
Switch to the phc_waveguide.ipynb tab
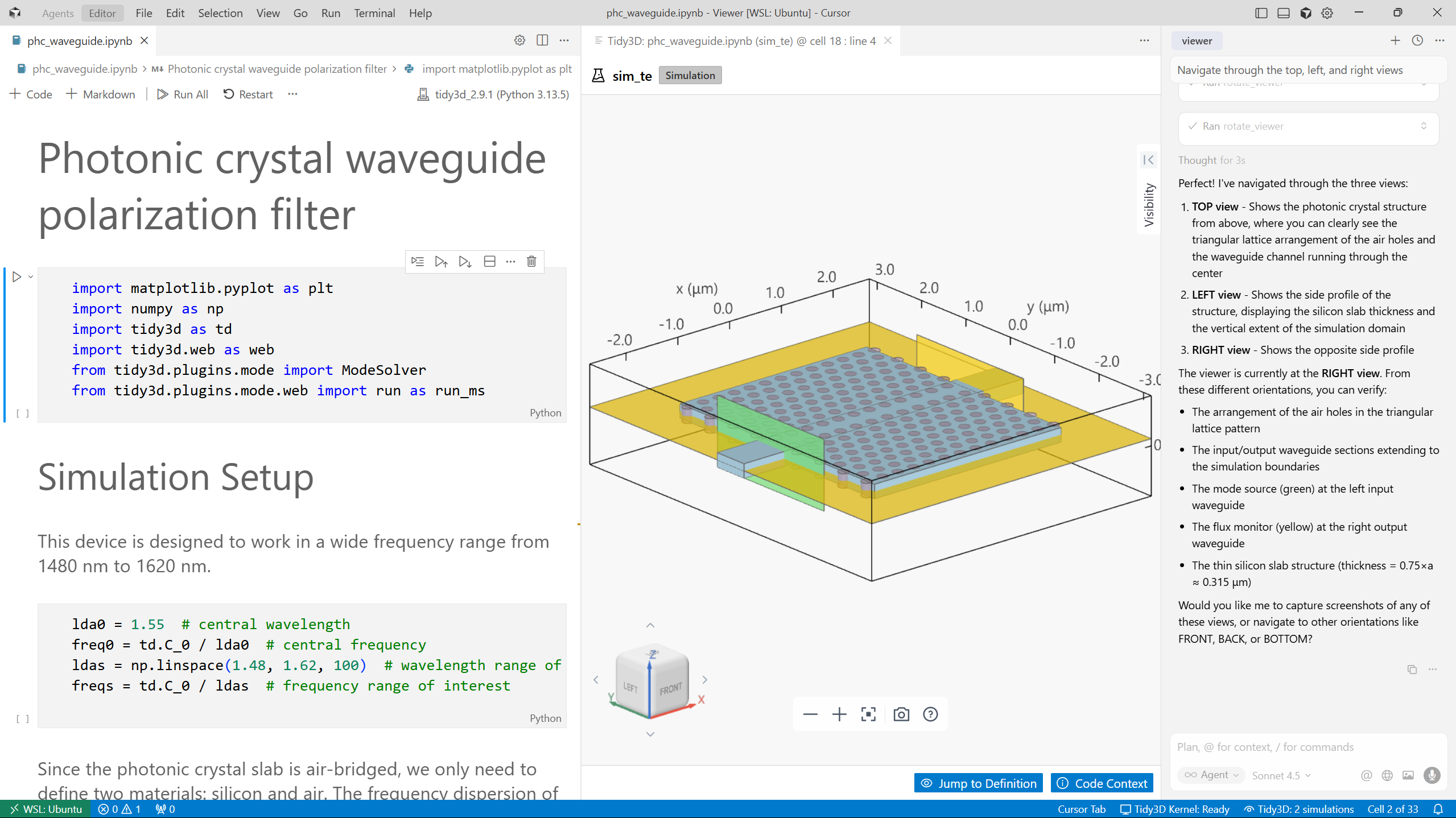[x=80, y=41]
